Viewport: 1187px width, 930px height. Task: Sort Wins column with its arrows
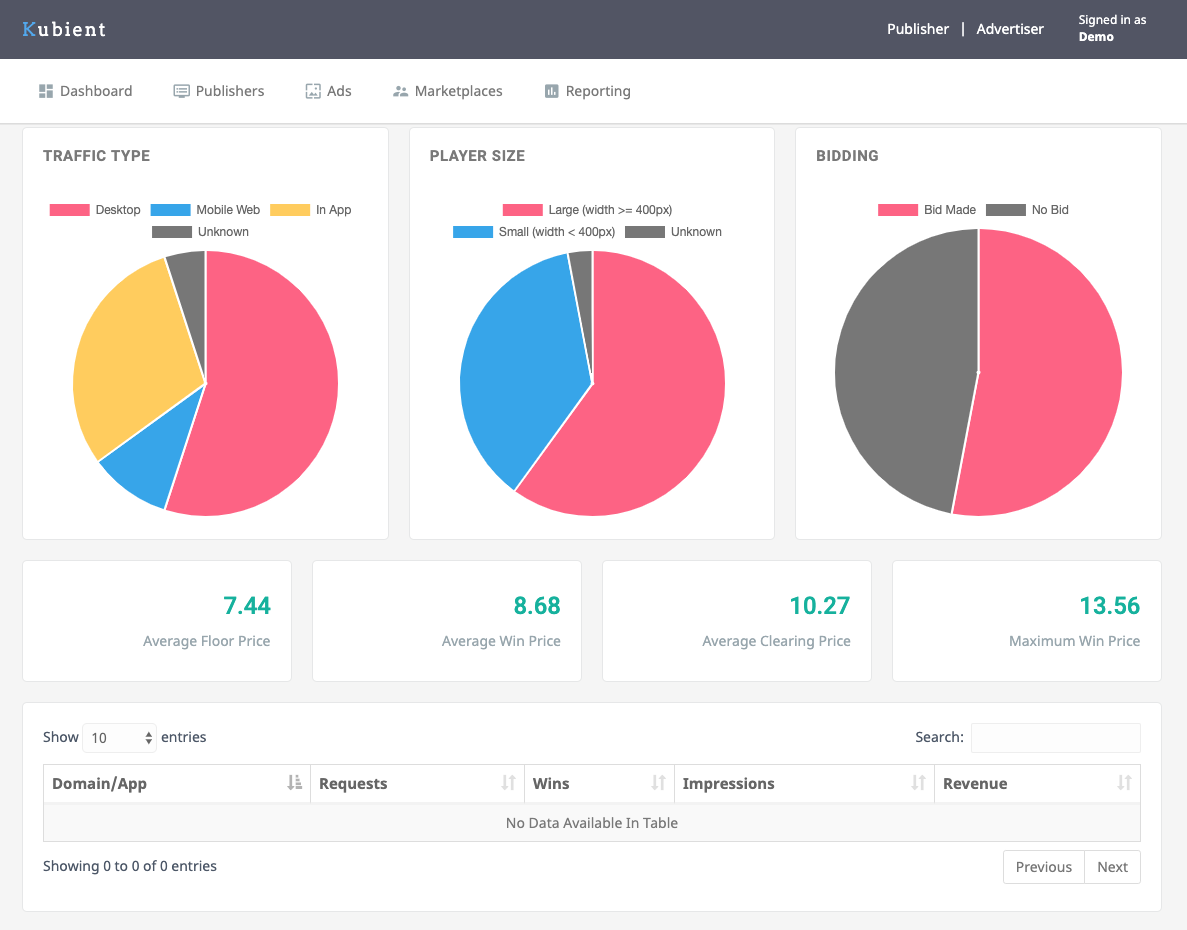click(x=659, y=782)
